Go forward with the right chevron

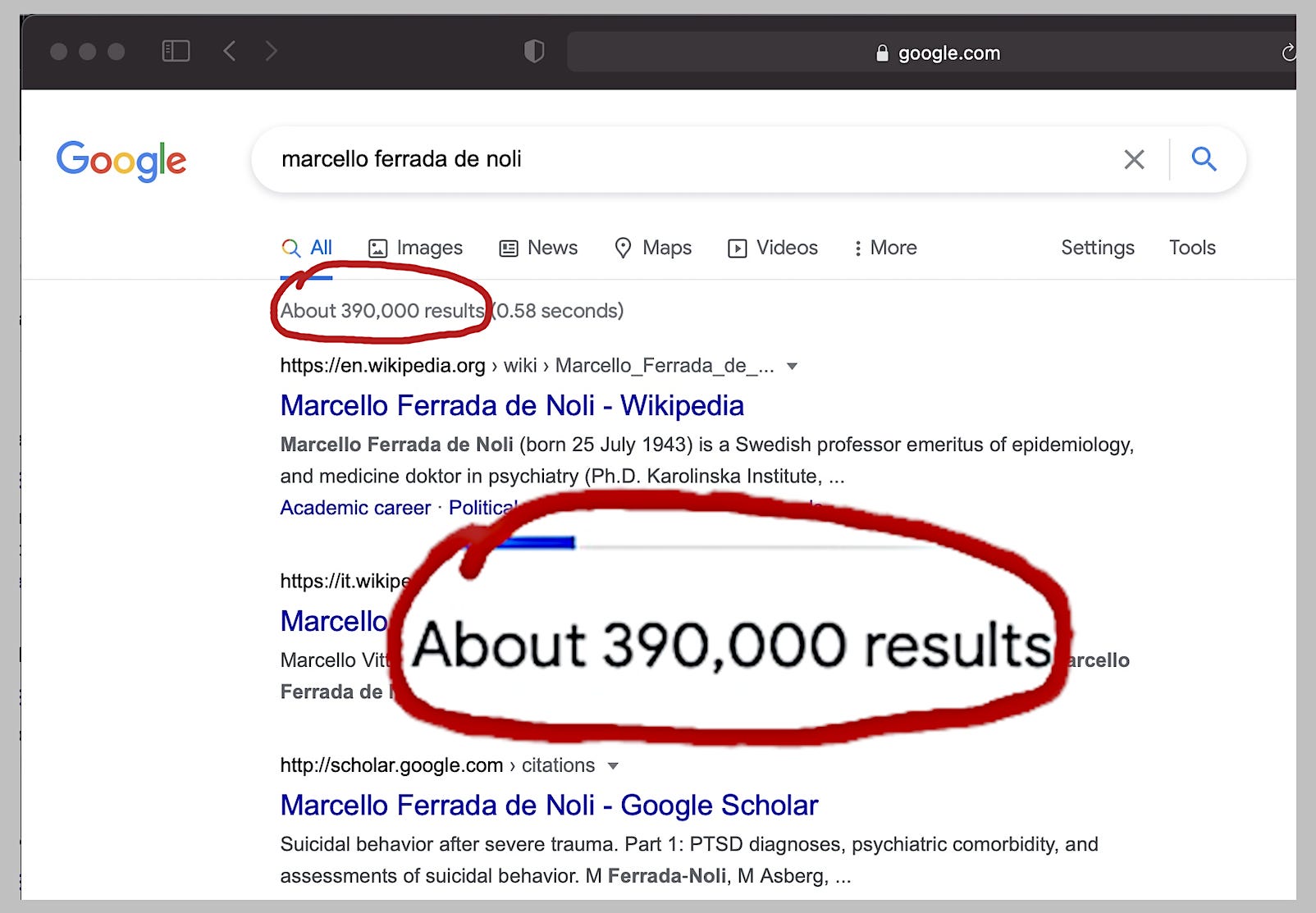271,51
